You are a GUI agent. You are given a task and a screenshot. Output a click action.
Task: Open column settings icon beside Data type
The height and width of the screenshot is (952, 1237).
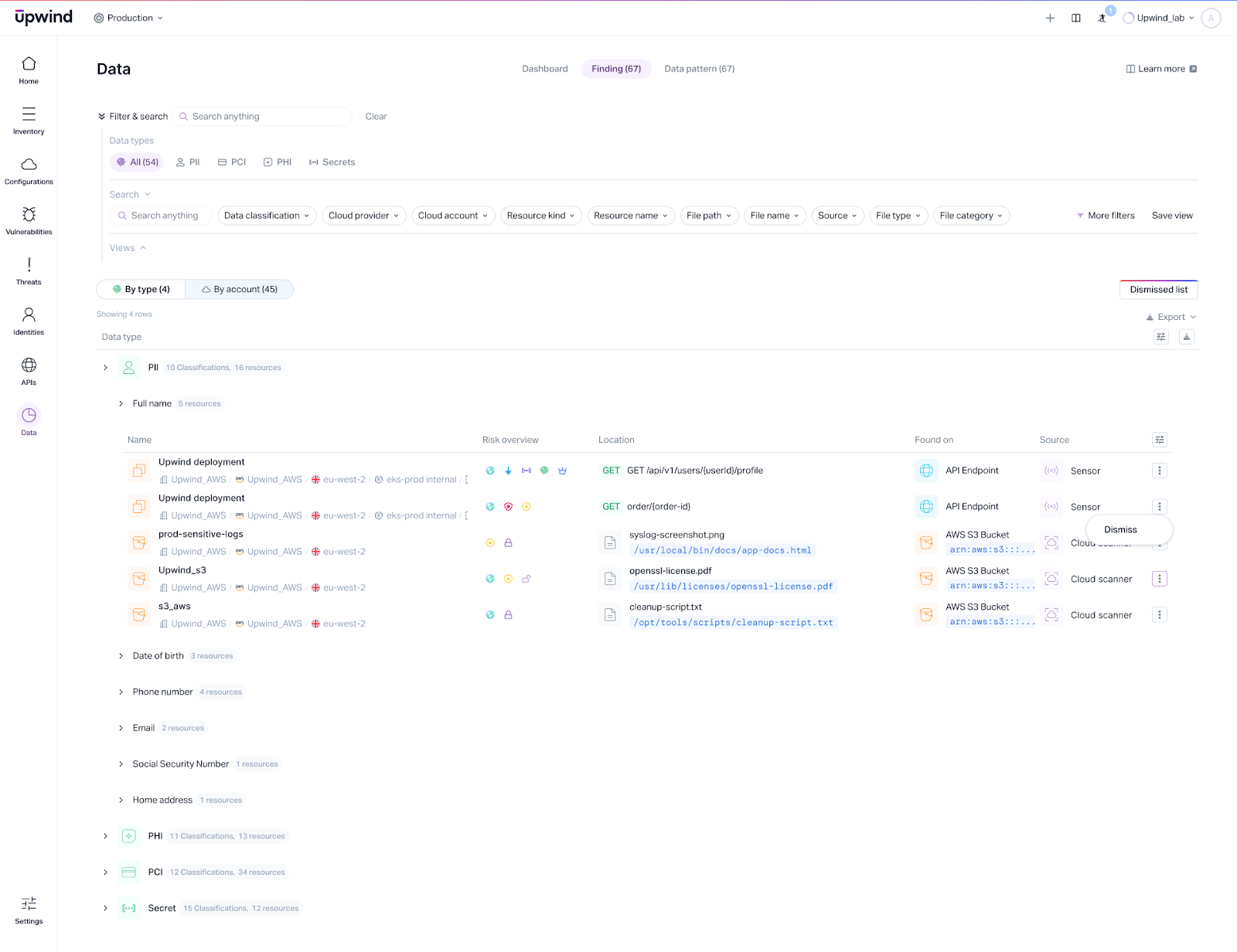pyautogui.click(x=1160, y=337)
